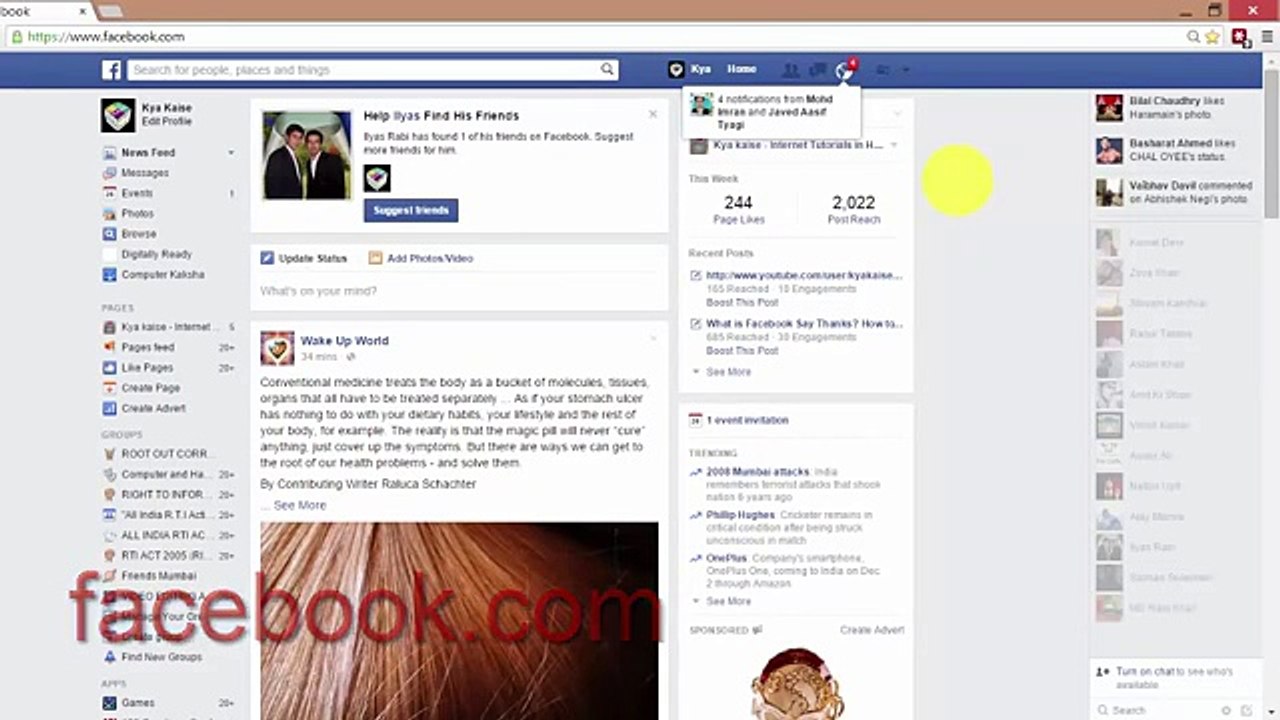Click the red extension icon beside the bookmark star
This screenshot has width=1280, height=720.
pyautogui.click(x=1240, y=37)
